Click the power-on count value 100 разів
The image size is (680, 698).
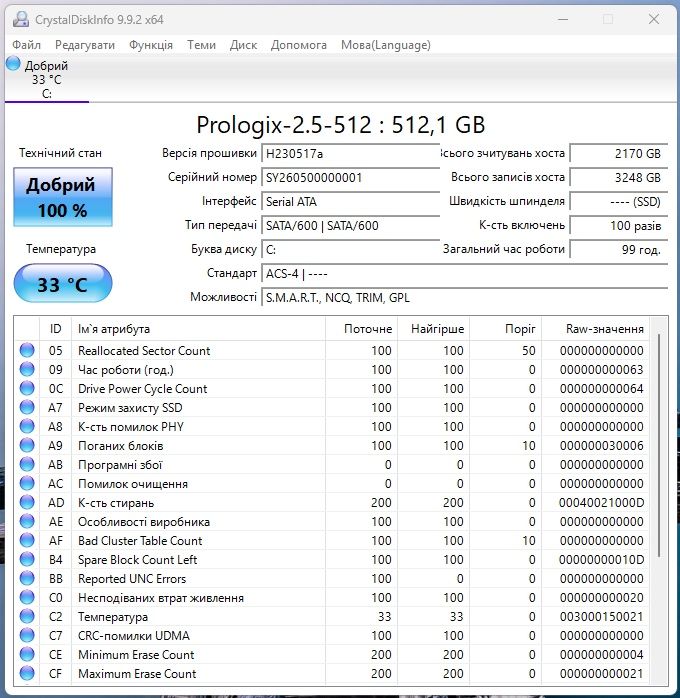619,226
